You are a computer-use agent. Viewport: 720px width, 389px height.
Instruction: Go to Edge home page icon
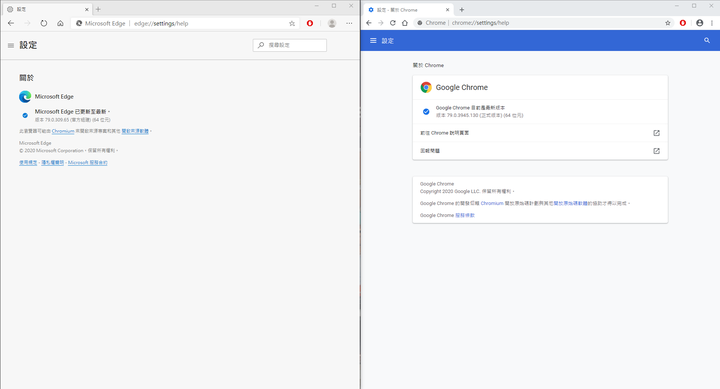click(x=60, y=23)
